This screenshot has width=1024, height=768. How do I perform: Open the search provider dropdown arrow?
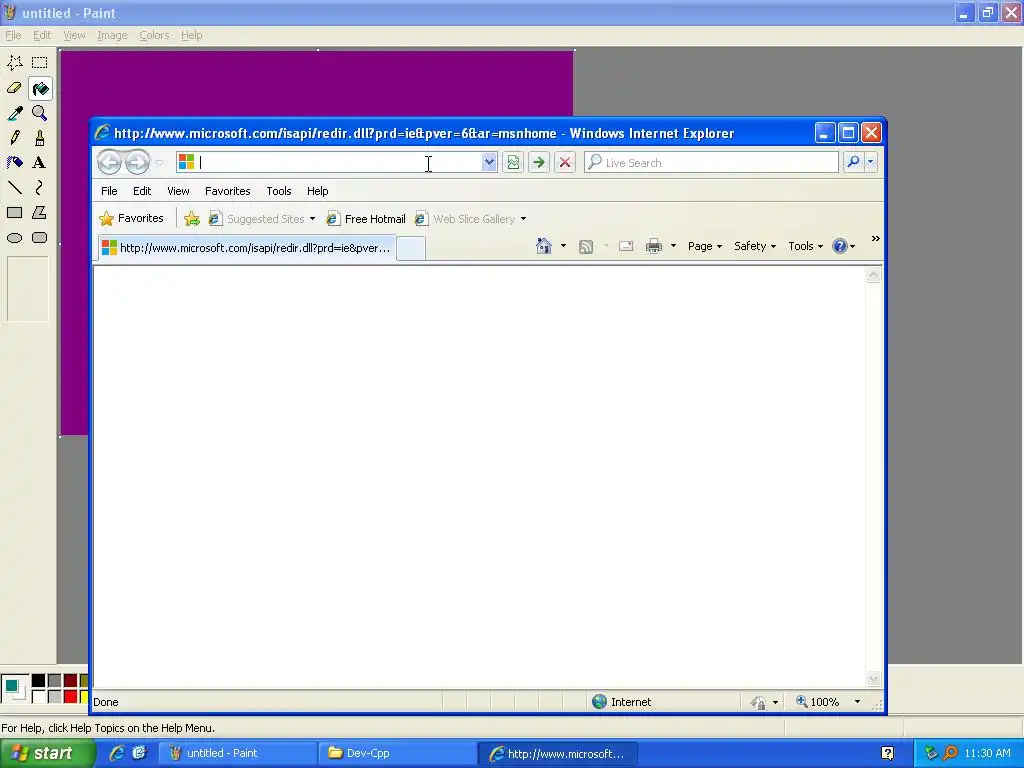point(871,162)
